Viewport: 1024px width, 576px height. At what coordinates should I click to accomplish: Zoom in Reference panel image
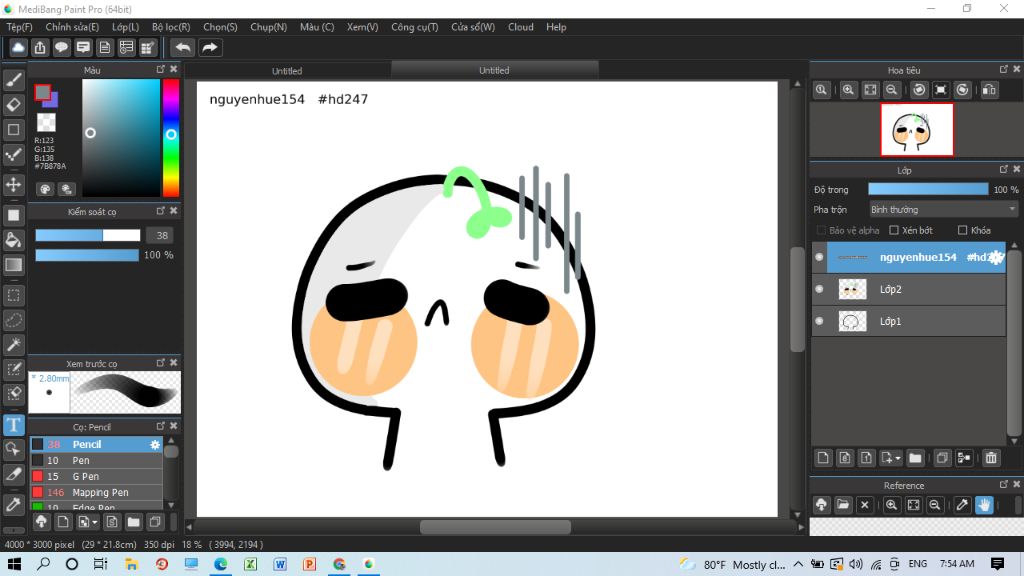(x=891, y=505)
